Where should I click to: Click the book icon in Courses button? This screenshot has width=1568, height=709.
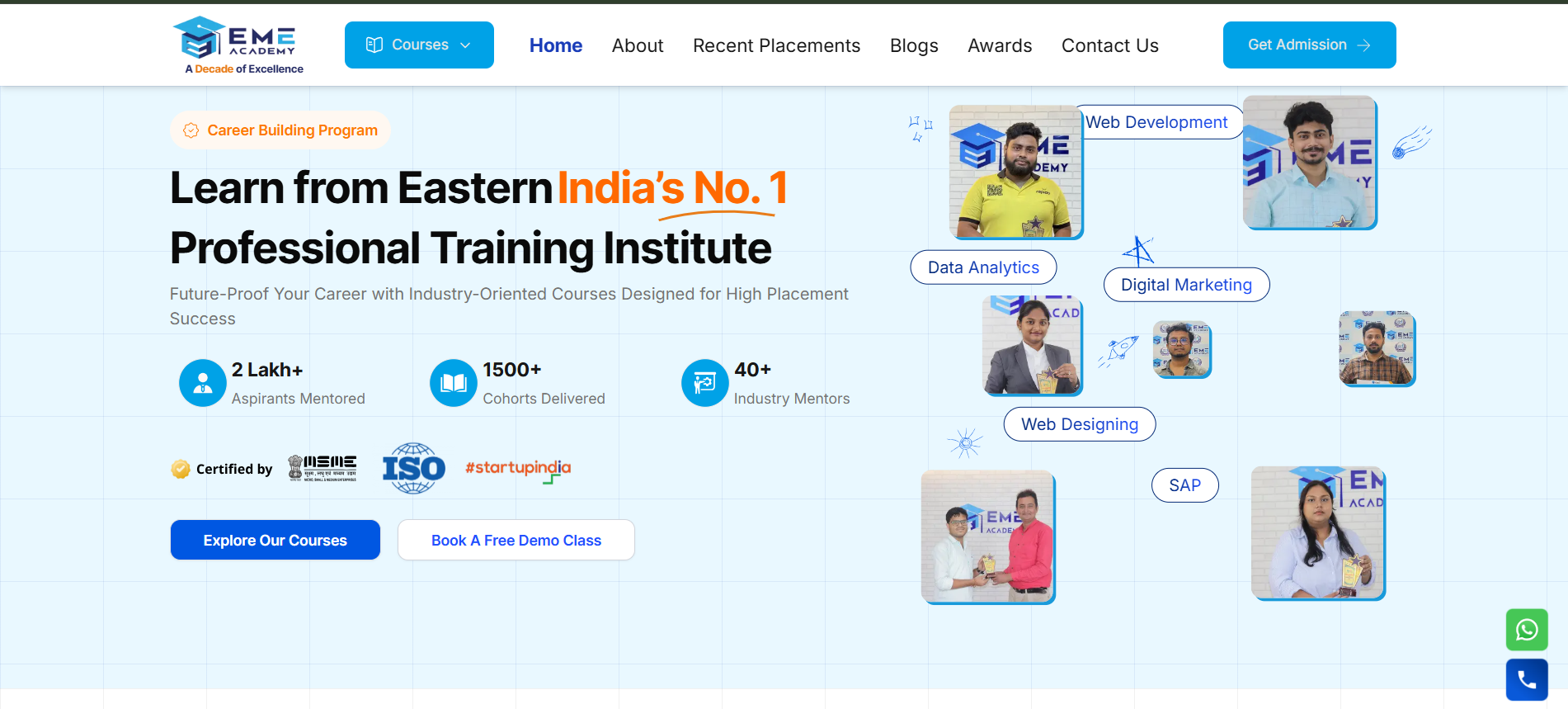click(x=374, y=45)
